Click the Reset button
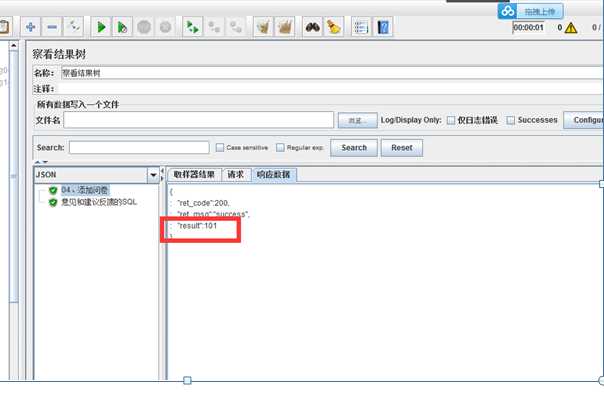The height and width of the screenshot is (394, 604). tap(402, 148)
